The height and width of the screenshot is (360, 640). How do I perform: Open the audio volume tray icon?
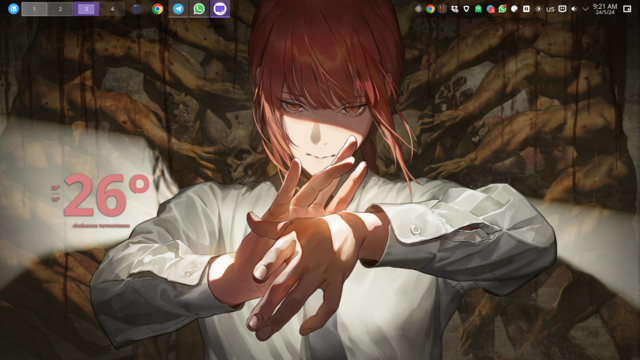tap(574, 9)
